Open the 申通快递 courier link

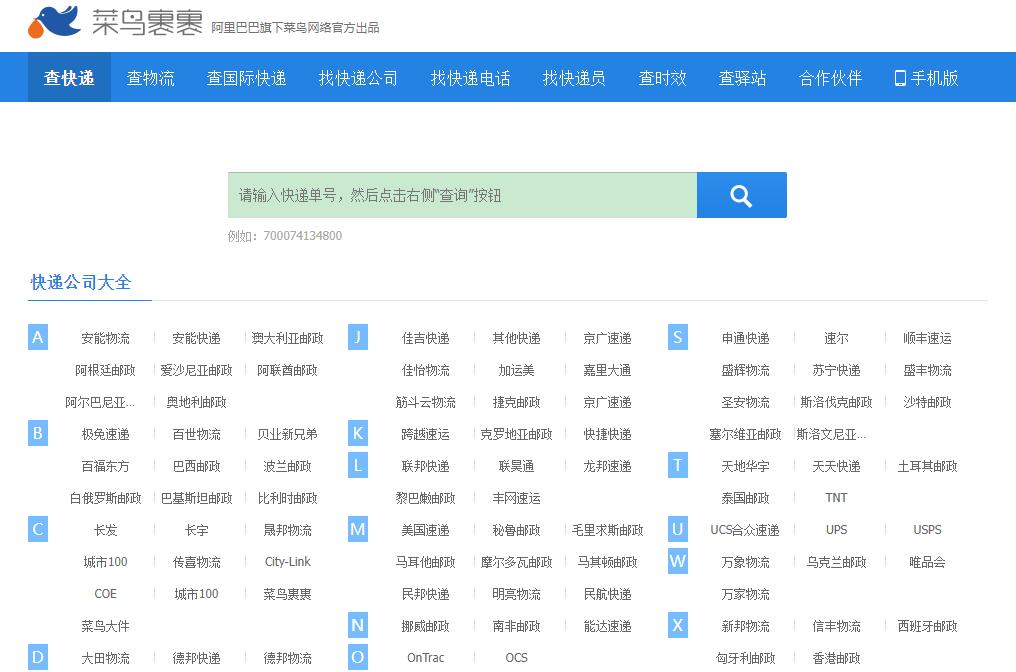(745, 337)
